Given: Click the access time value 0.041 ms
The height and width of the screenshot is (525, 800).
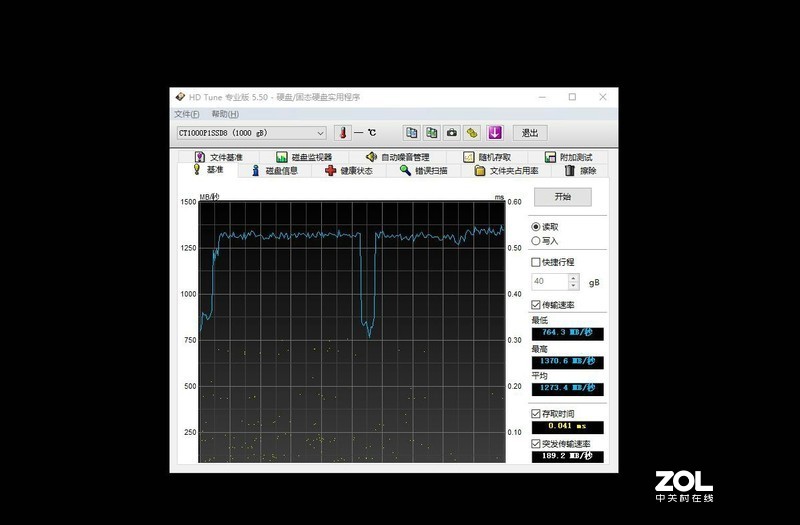Looking at the screenshot, I should point(567,427).
